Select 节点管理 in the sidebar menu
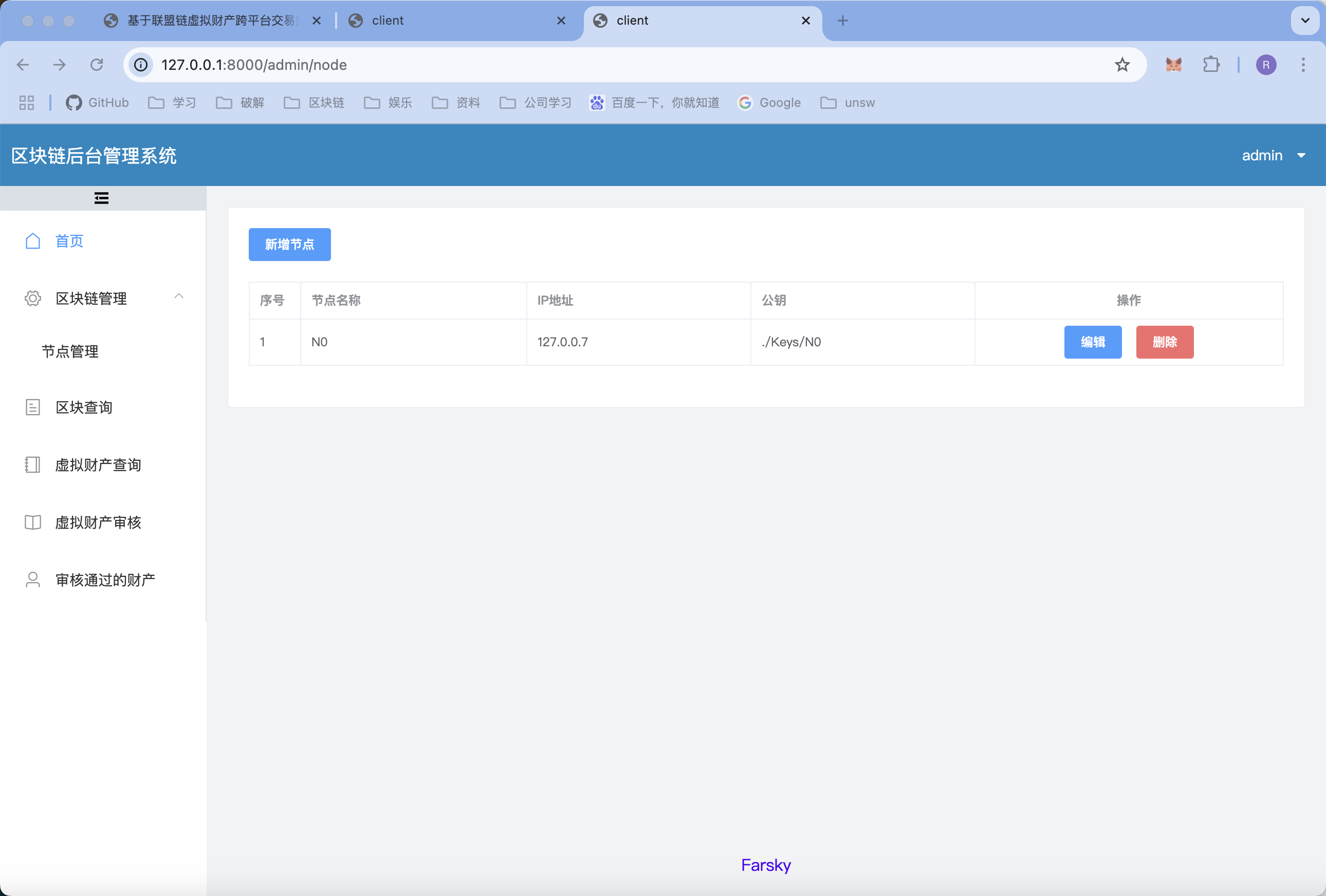Image resolution: width=1326 pixels, height=896 pixels. [70, 351]
